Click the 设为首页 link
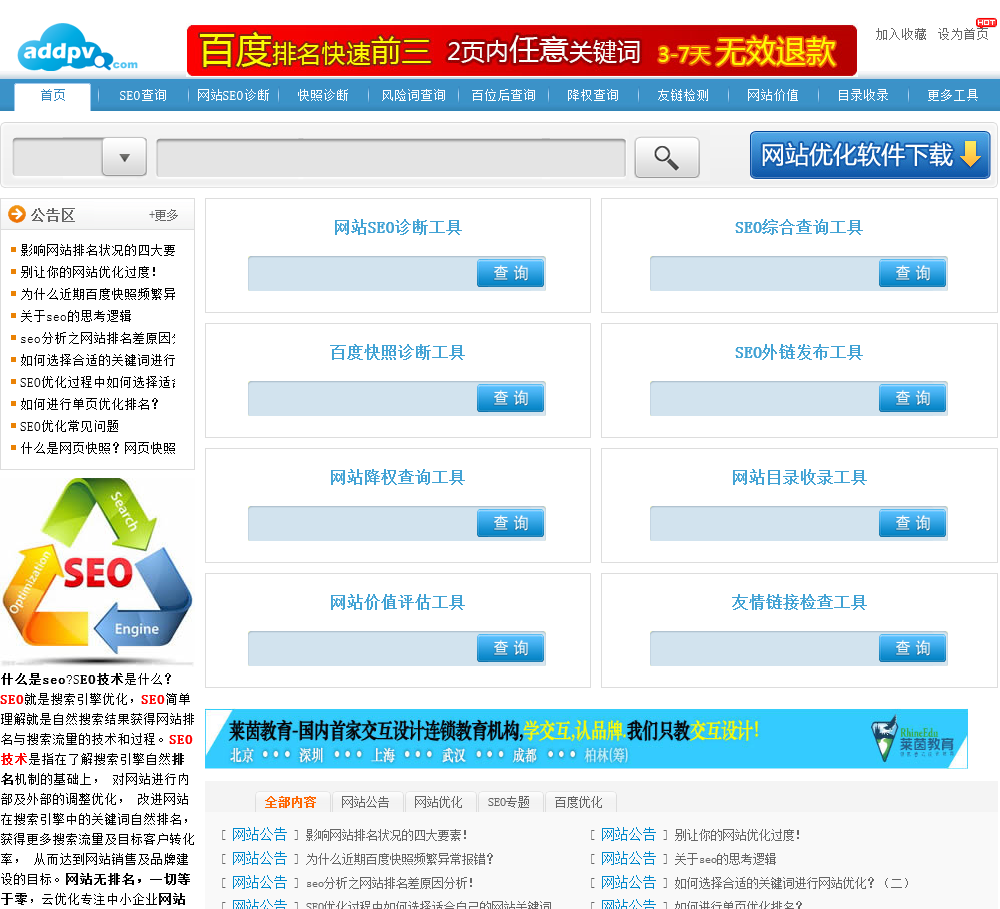 pyautogui.click(x=963, y=34)
